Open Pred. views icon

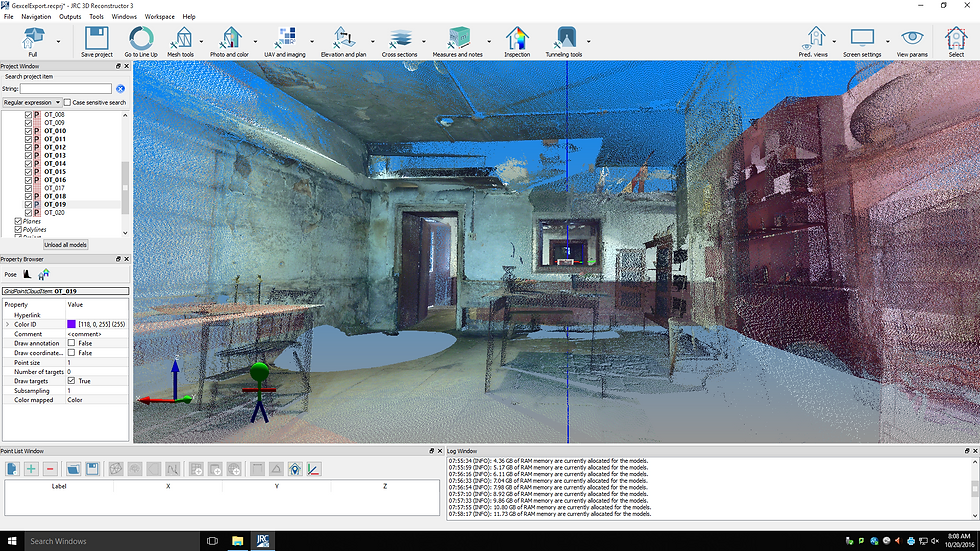coord(815,38)
